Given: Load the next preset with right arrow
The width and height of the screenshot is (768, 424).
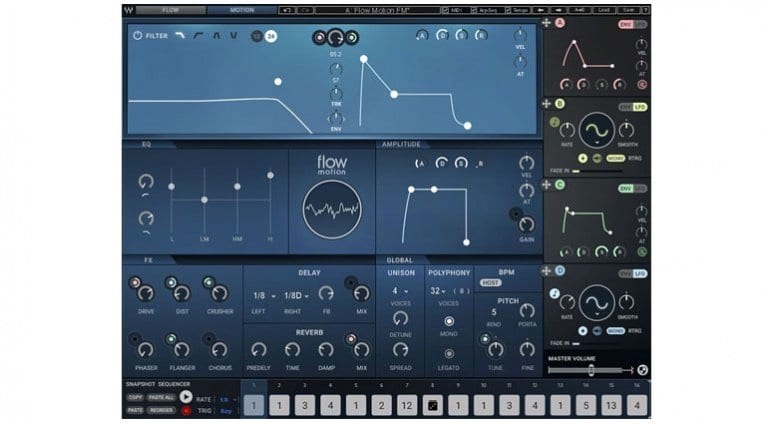Looking at the screenshot, I should pos(558,10).
